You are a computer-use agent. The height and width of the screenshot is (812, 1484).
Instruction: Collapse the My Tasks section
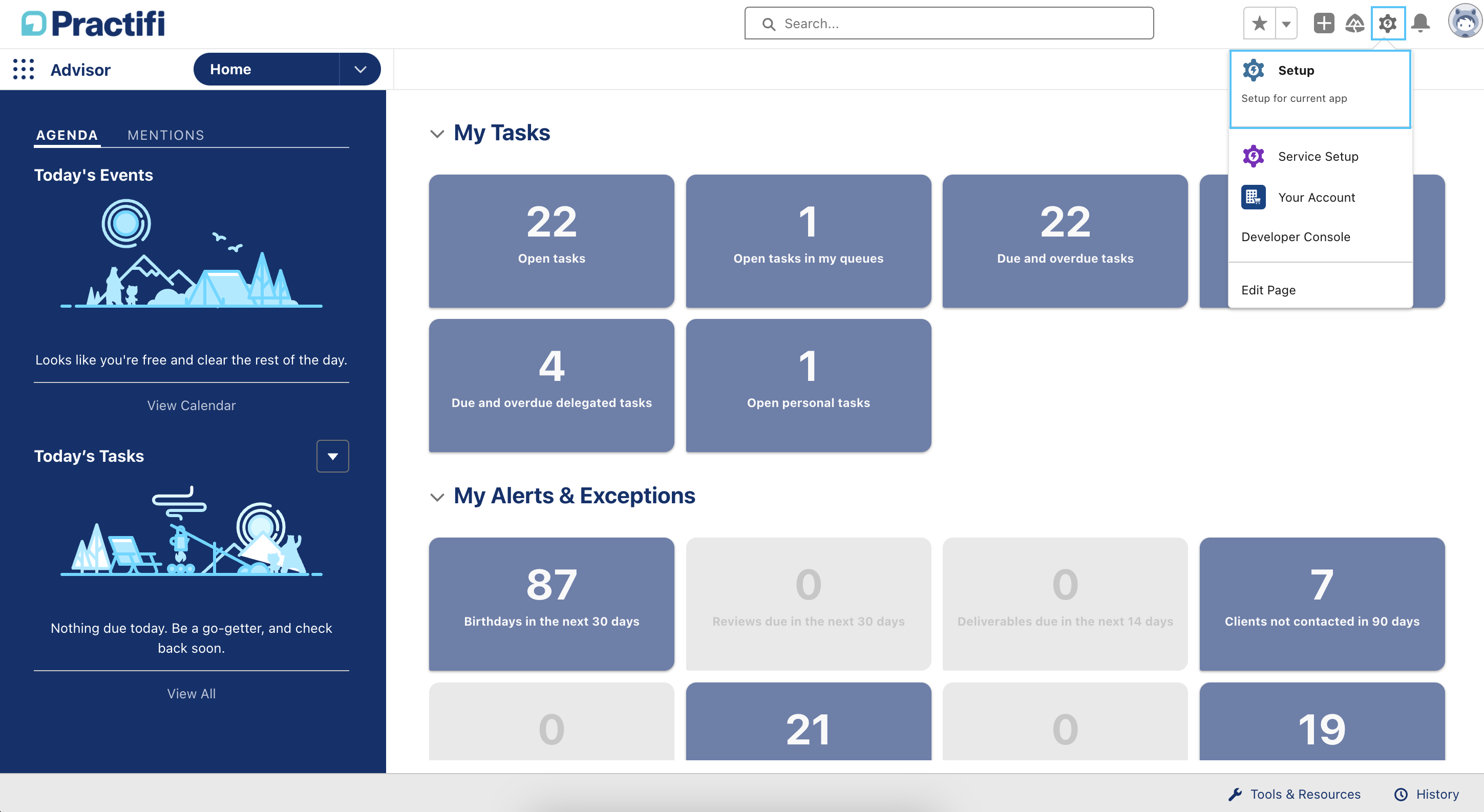point(437,134)
